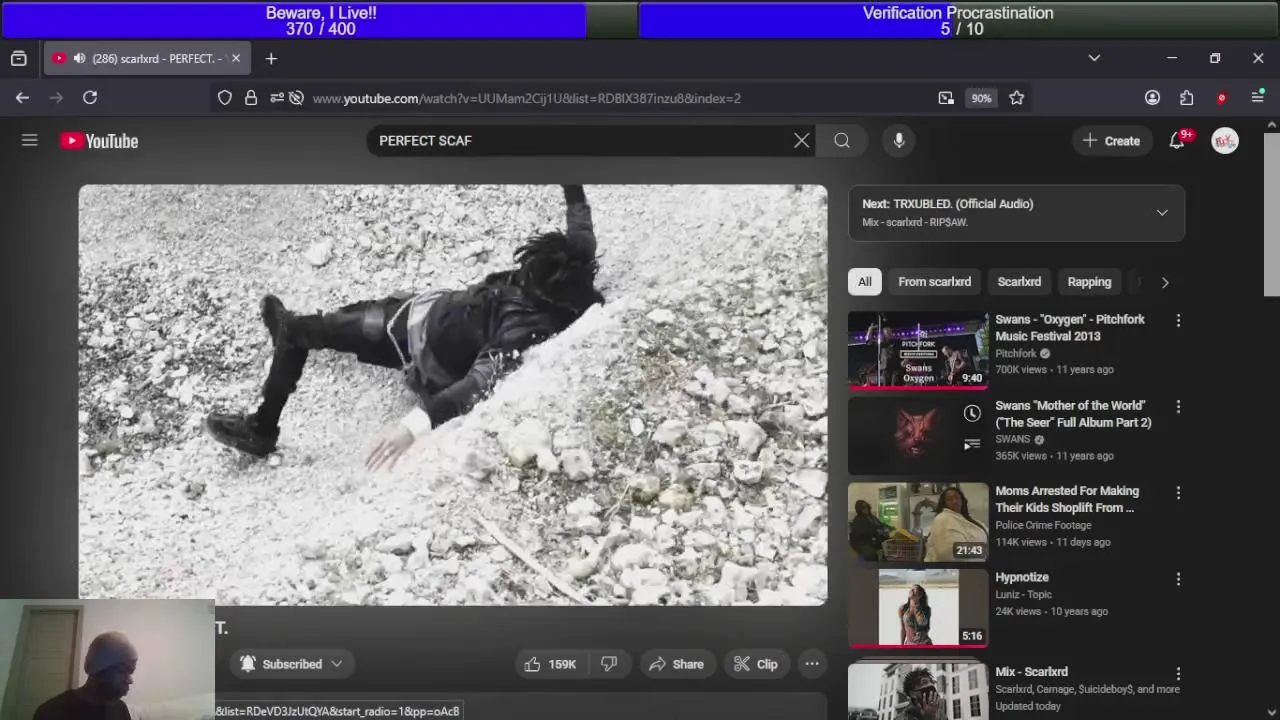Click the tracking protection shield icon

(x=225, y=98)
